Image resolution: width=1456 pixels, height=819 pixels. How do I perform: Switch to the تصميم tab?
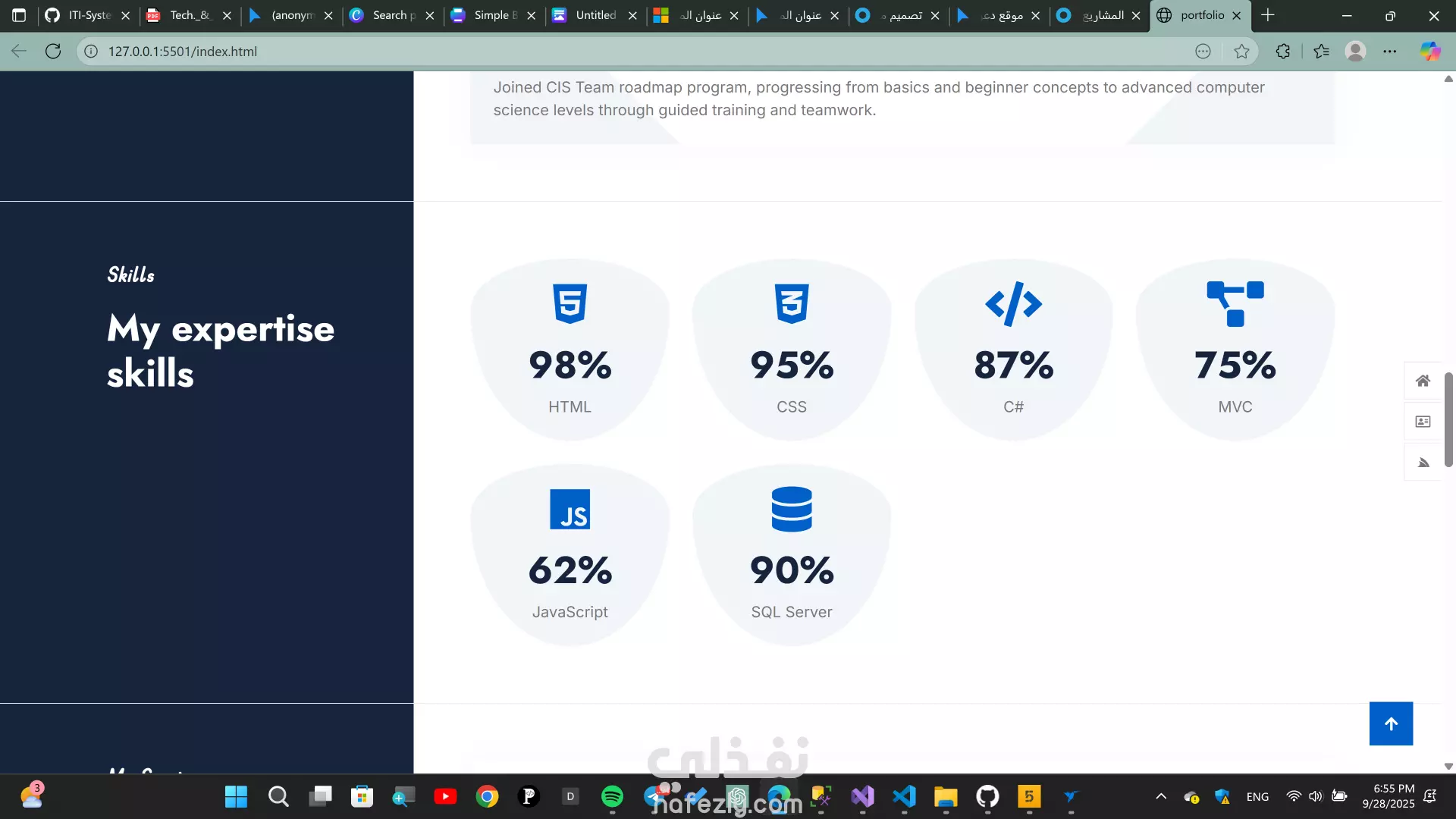[x=897, y=15]
